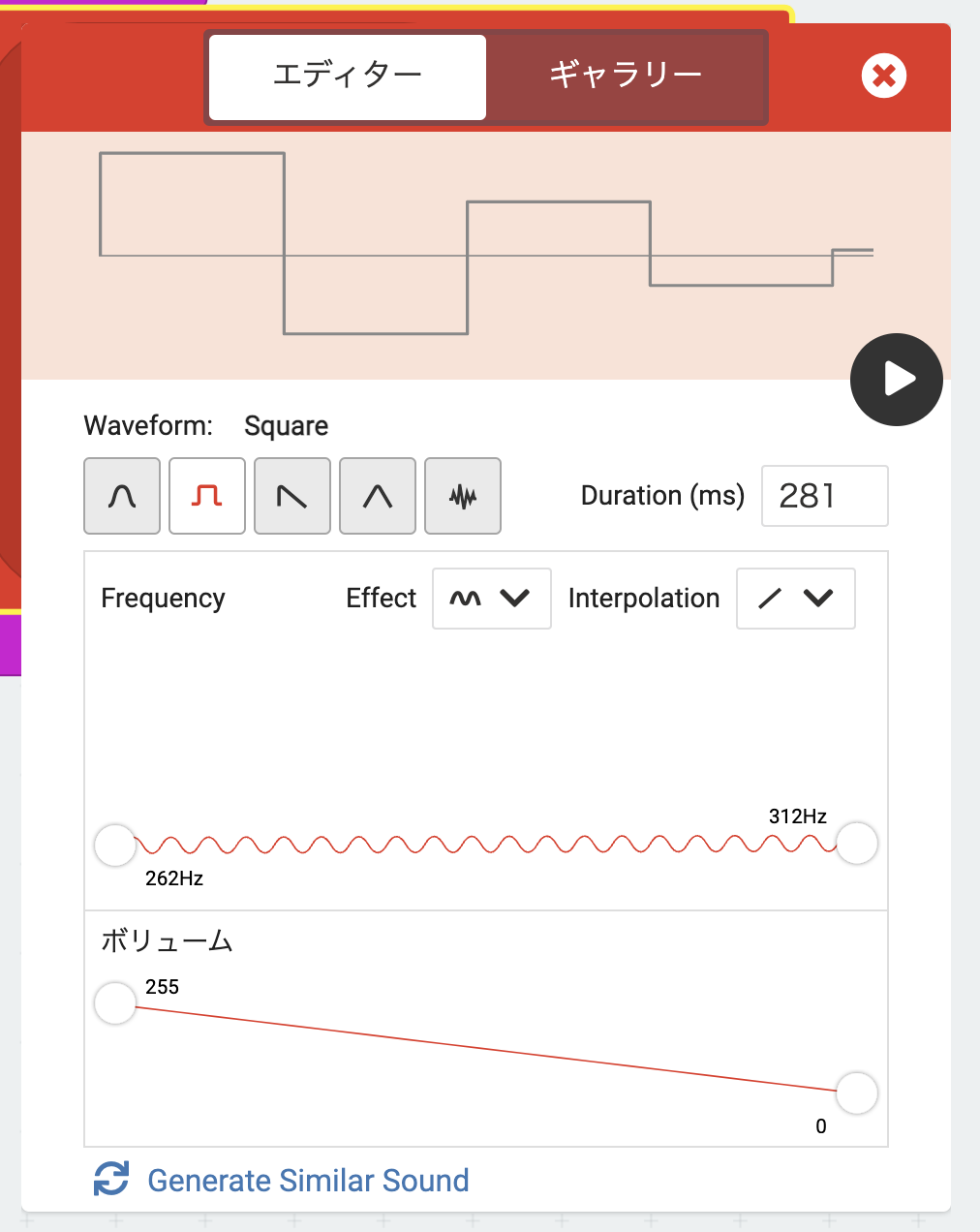The width and height of the screenshot is (980, 1232).
Task: Select the sine waveform icon
Action: coord(122,496)
